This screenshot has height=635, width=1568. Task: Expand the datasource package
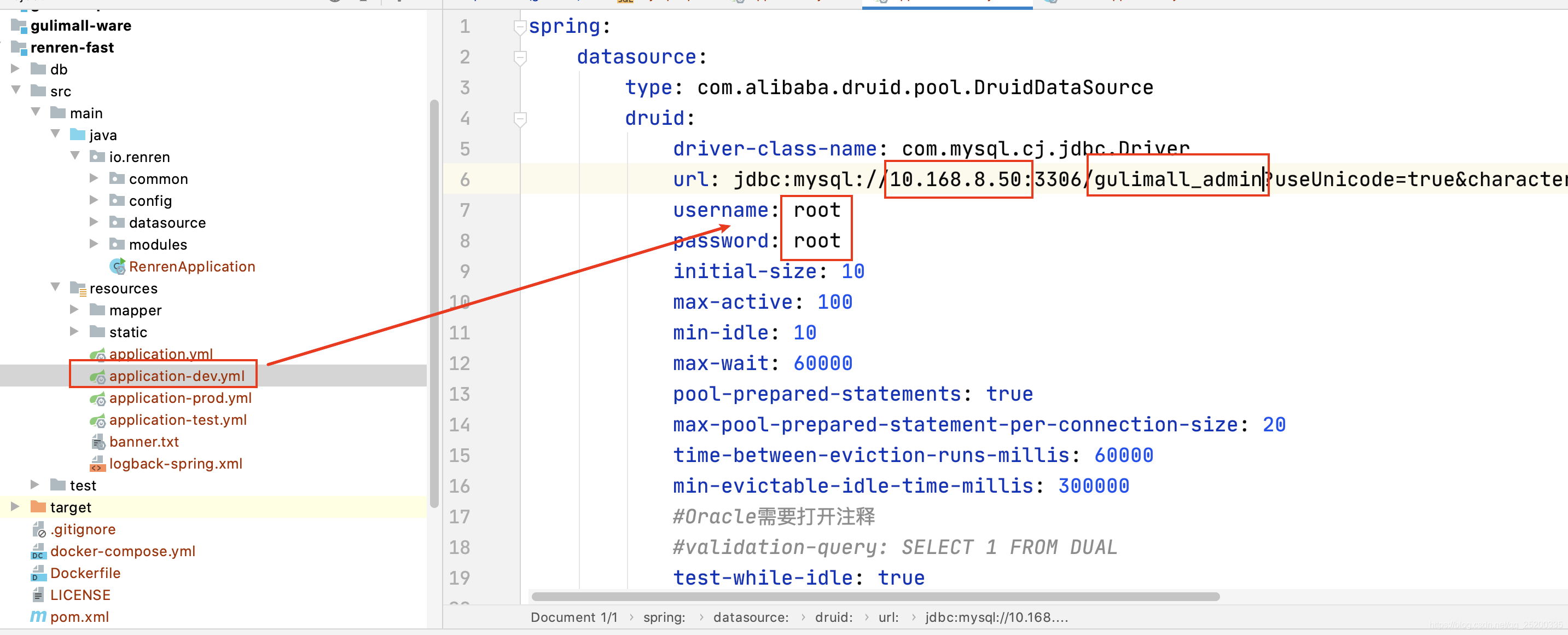click(x=94, y=222)
